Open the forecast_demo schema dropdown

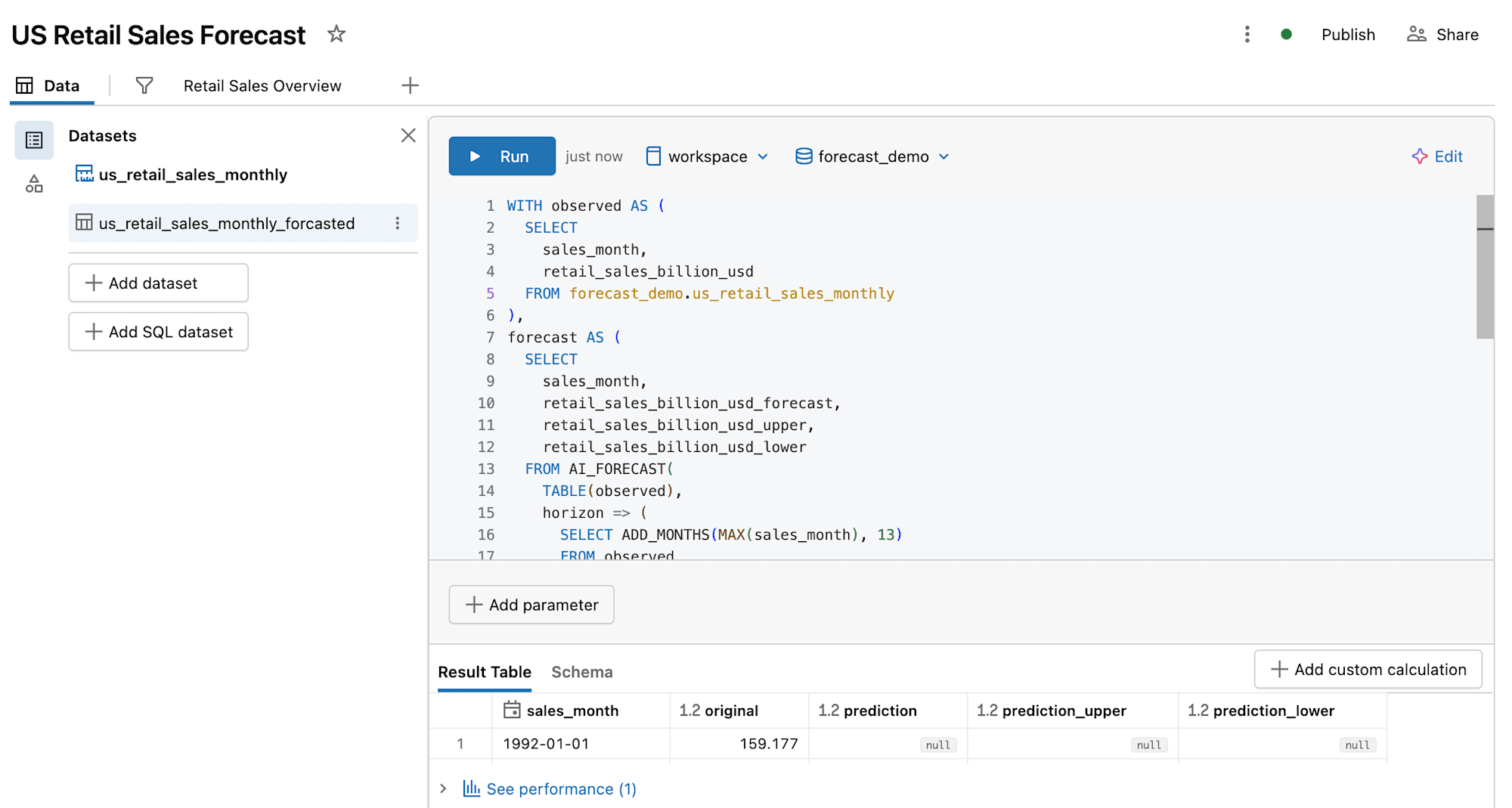pyautogui.click(x=872, y=156)
